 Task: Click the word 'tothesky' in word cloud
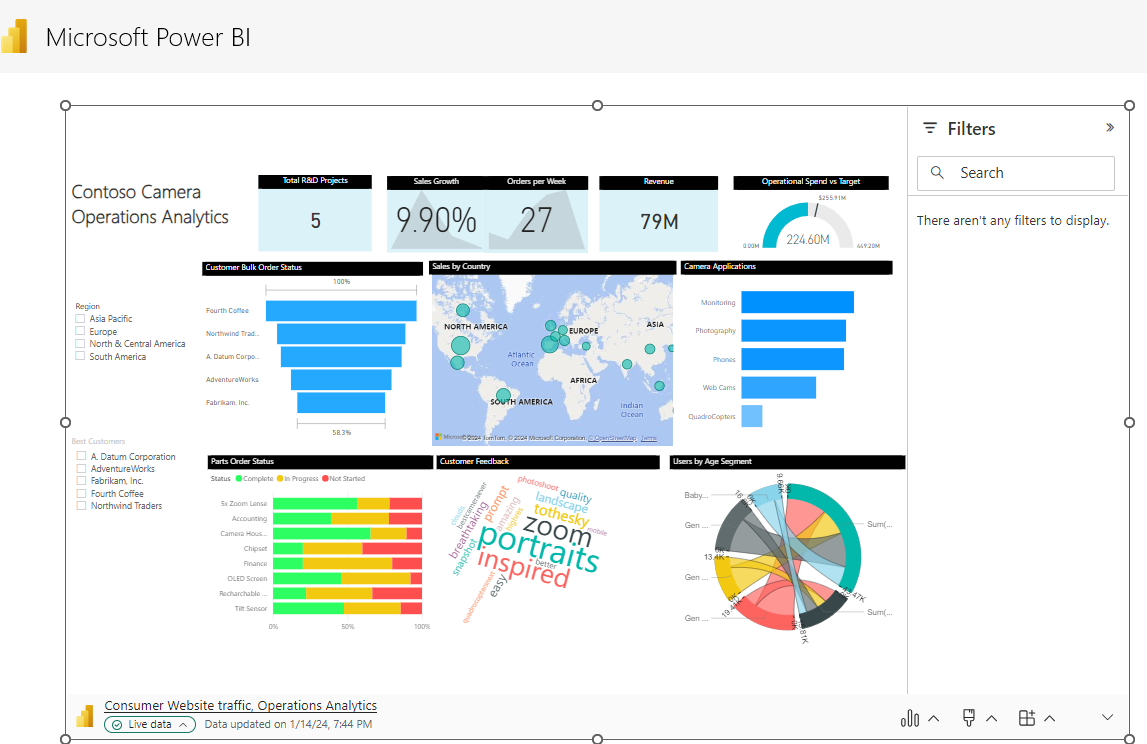[561, 515]
